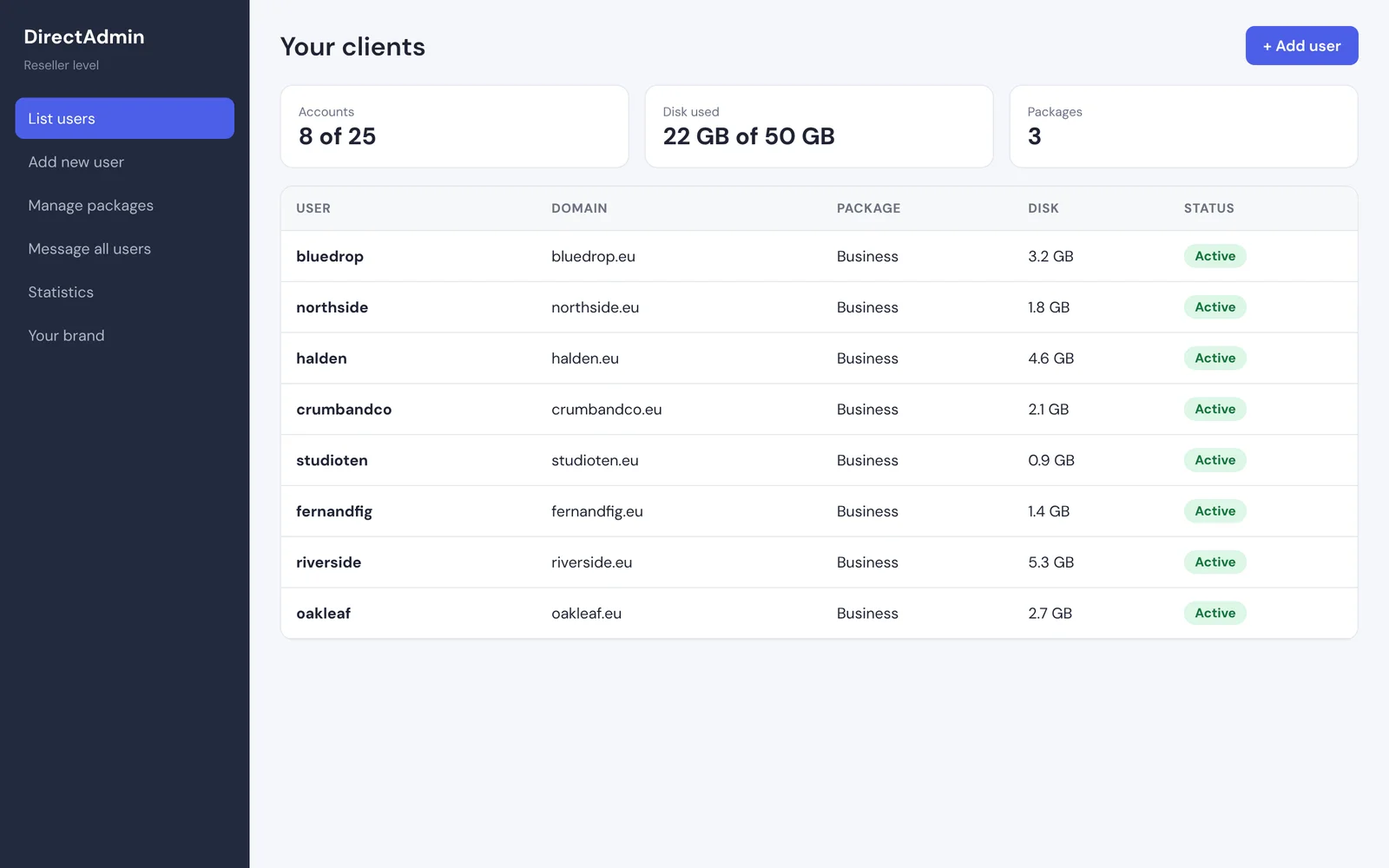Image resolution: width=1389 pixels, height=868 pixels.
Task: Open Your brand settings
Action: 124,335
